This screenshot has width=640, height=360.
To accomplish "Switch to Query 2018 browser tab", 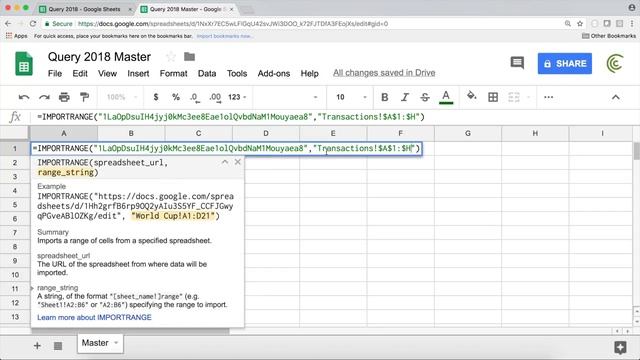I will pyautogui.click(x=84, y=9).
